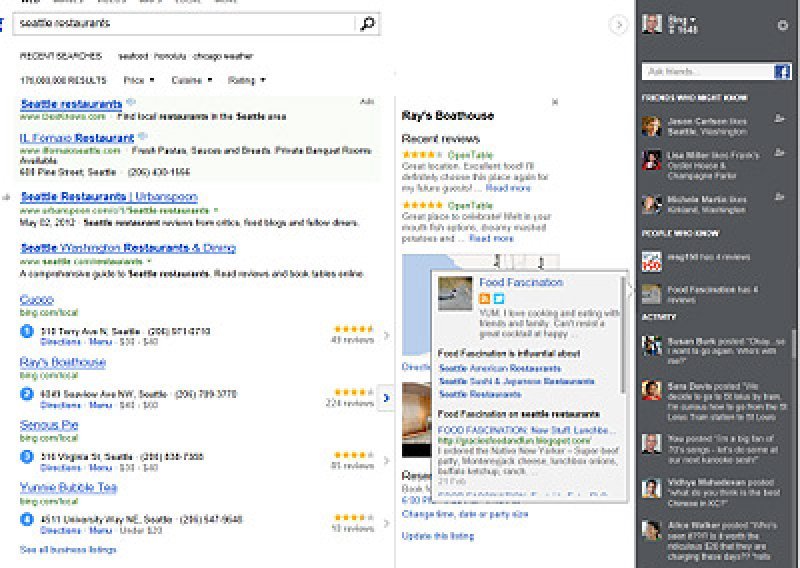Open the Cuoco listing link
Image resolution: width=800 pixels, height=568 pixels.
pyautogui.click(x=37, y=300)
